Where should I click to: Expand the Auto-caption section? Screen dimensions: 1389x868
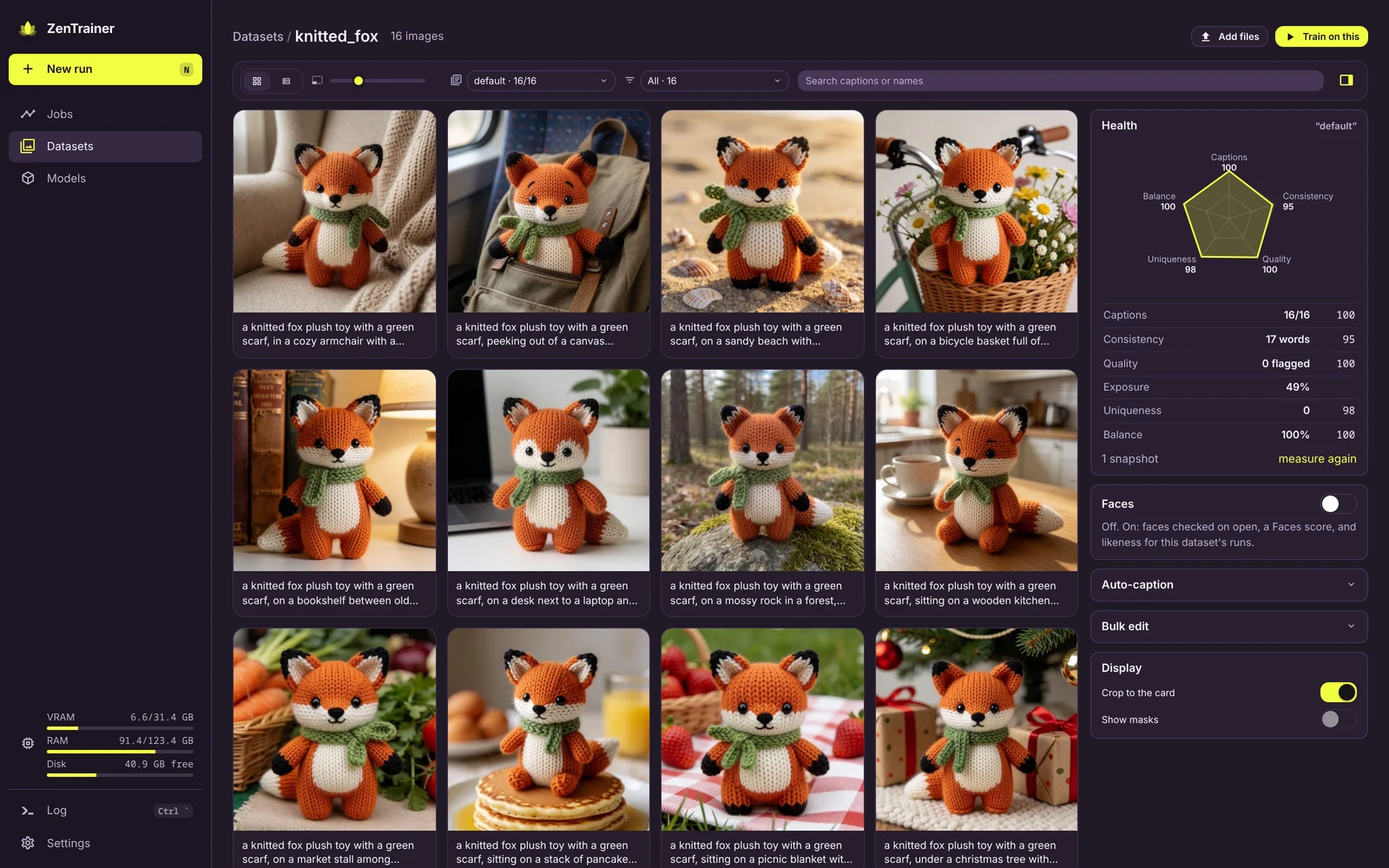(1228, 585)
